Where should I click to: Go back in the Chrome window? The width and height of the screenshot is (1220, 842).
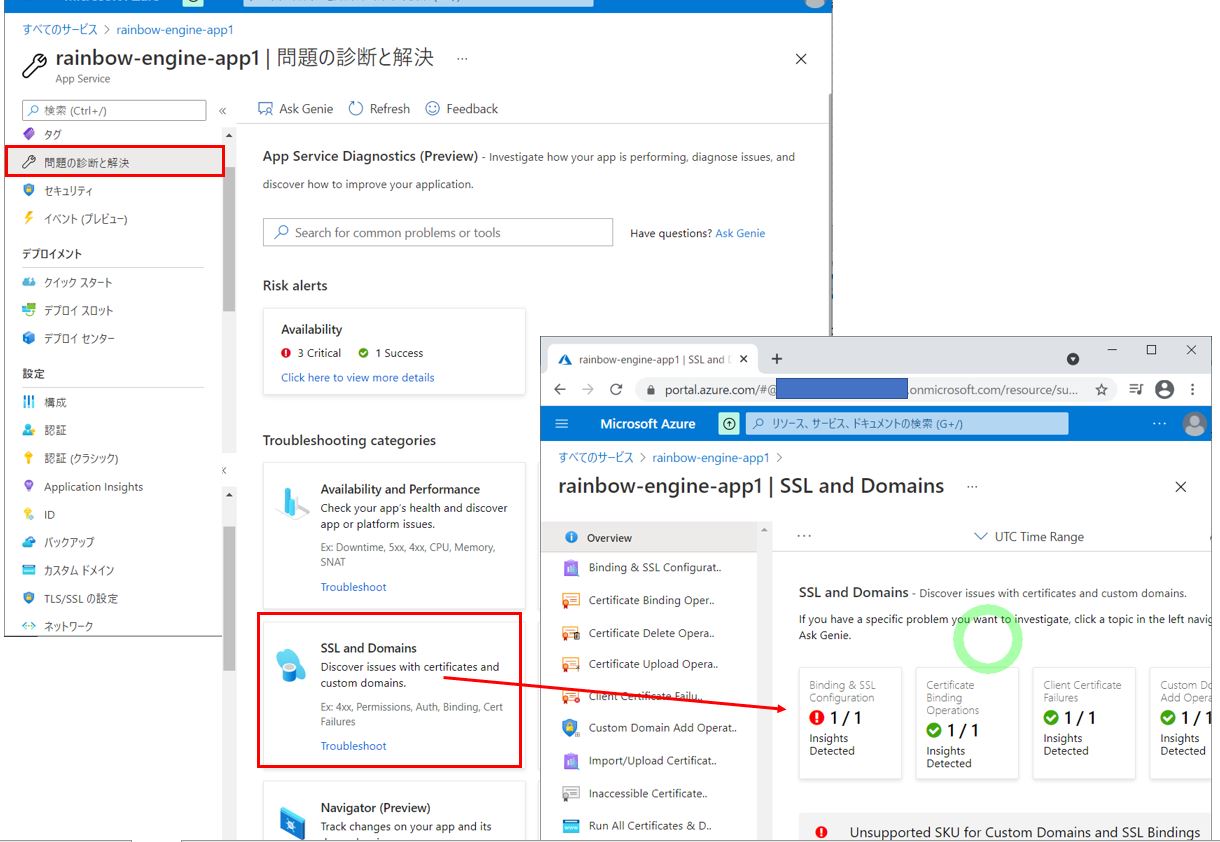[560, 389]
